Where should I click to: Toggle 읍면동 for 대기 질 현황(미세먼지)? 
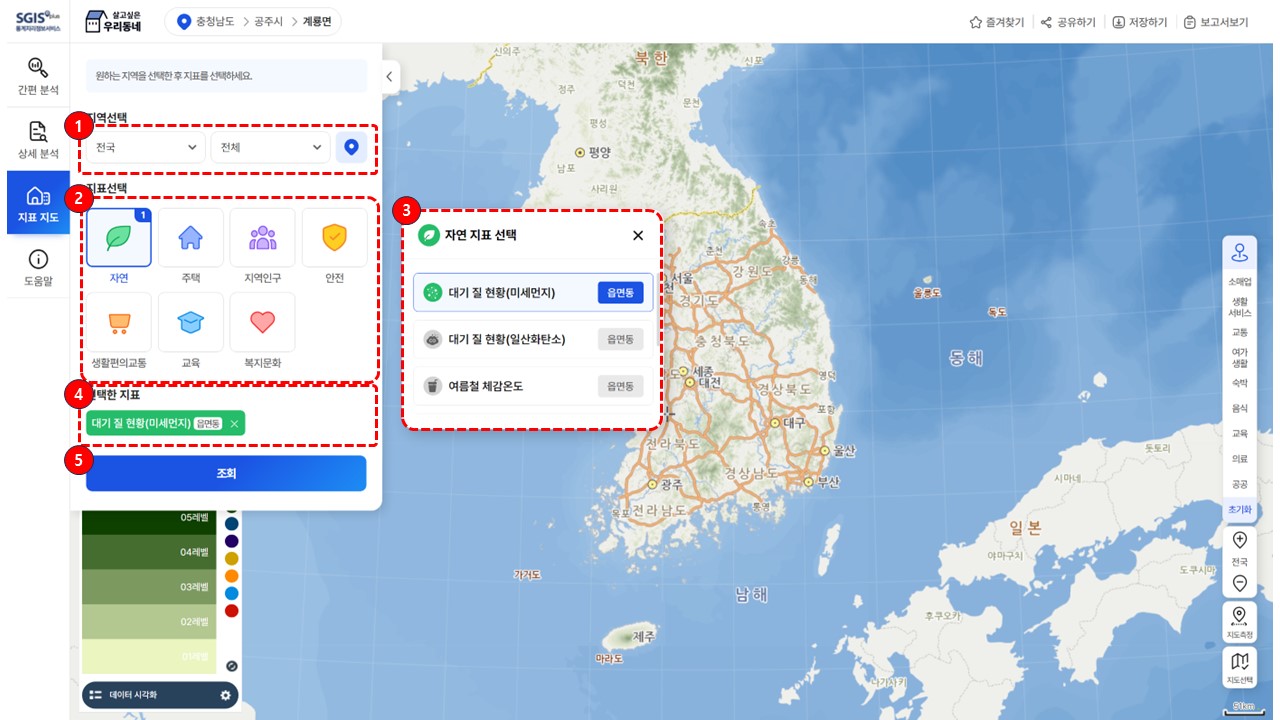620,292
